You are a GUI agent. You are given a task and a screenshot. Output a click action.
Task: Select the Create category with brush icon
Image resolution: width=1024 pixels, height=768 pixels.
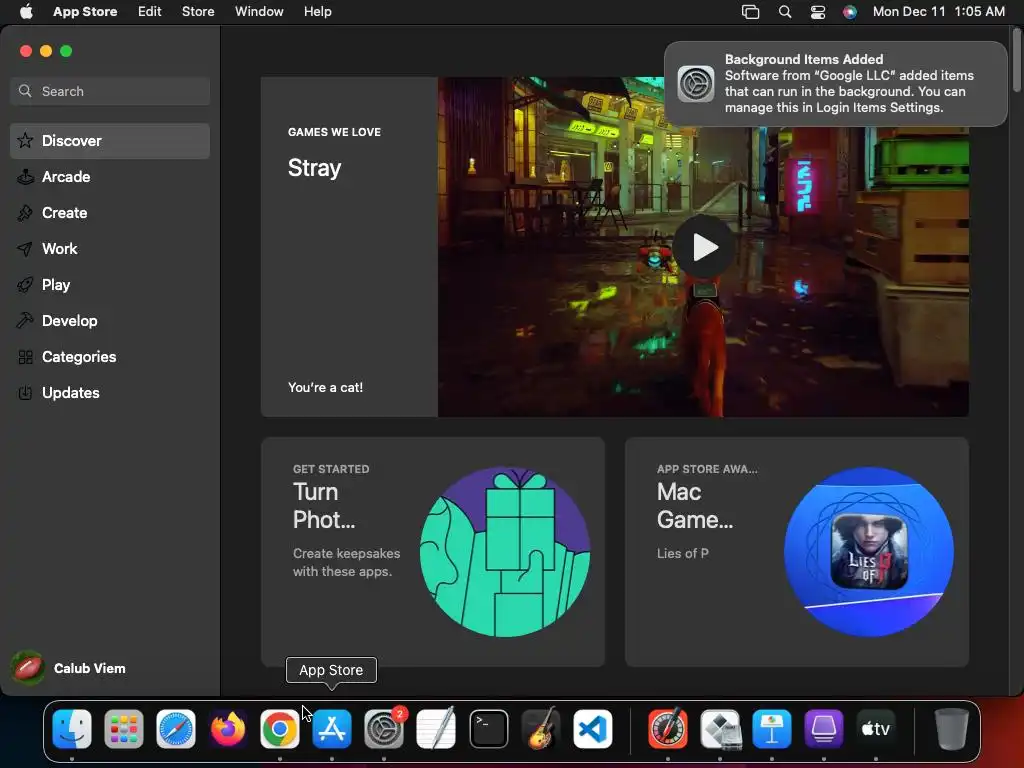tap(110, 213)
